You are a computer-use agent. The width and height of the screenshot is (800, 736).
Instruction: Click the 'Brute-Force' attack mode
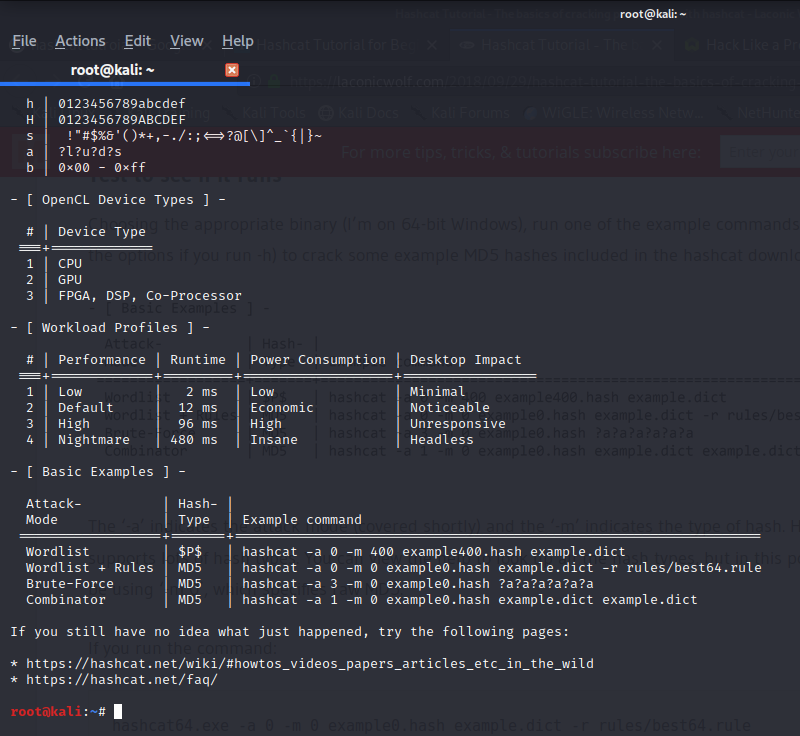pos(70,583)
